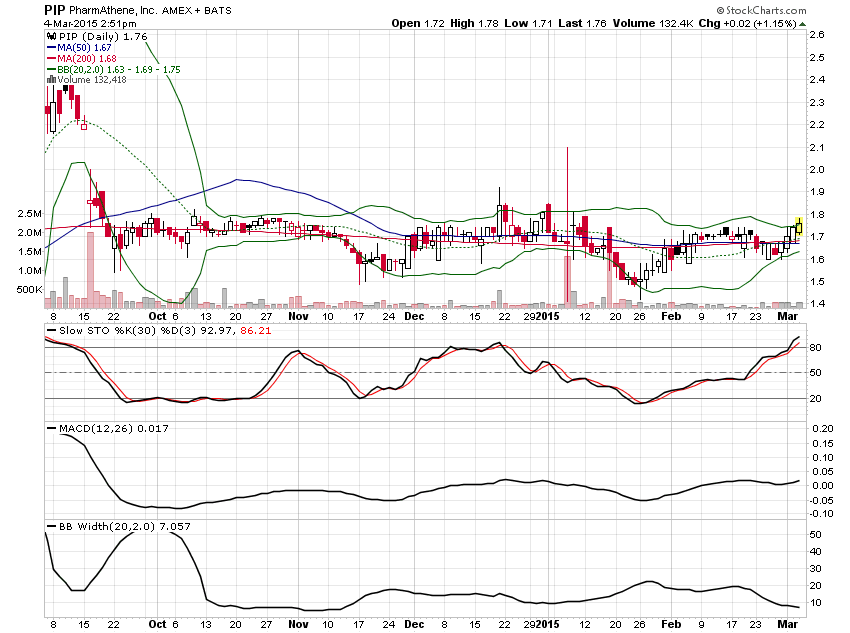The height and width of the screenshot is (633, 850).
Task: Click the MA(200) 1.68 legend text
Action: pos(87,59)
